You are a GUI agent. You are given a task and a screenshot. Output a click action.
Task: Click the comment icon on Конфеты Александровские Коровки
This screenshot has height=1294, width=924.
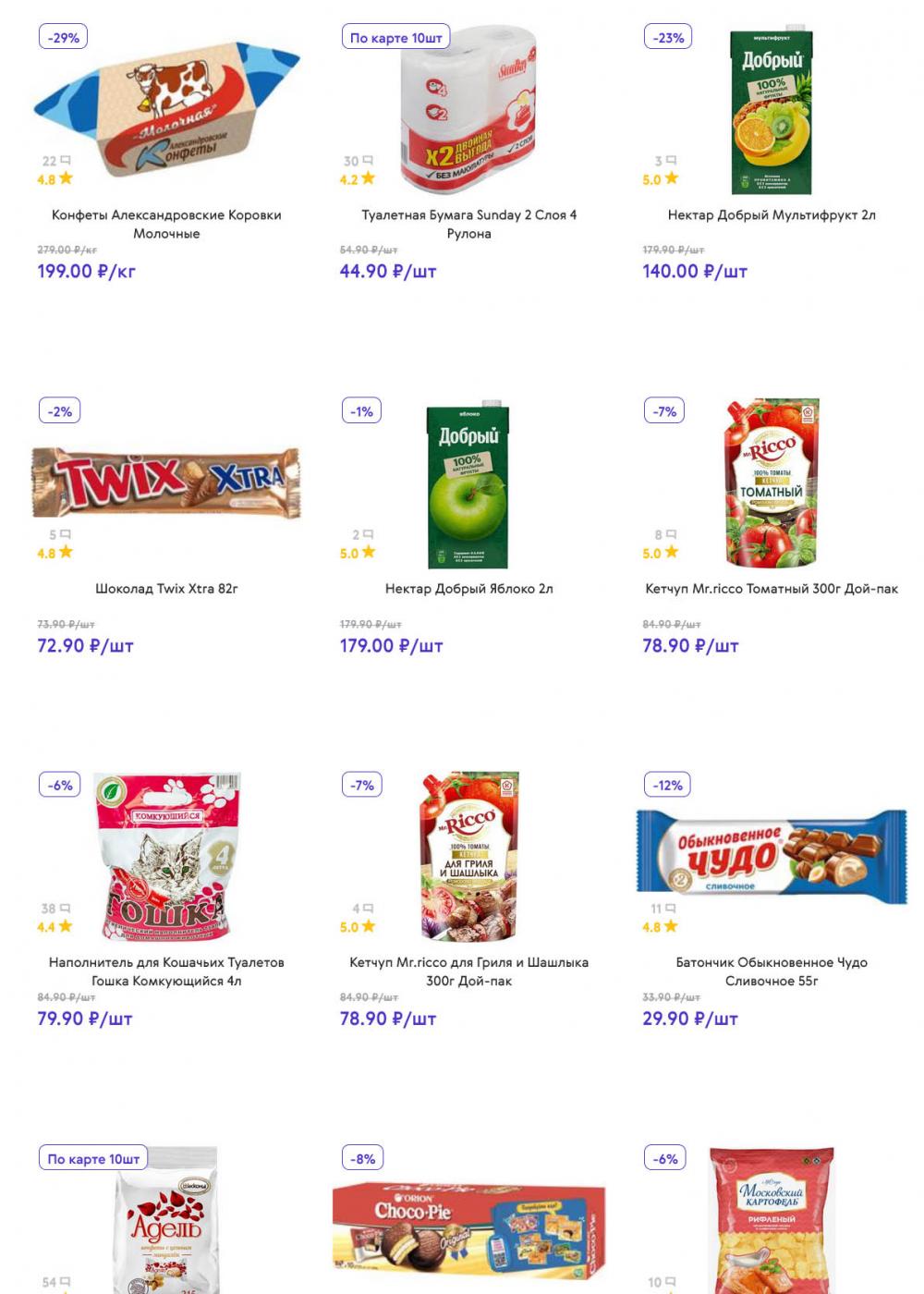tap(65, 160)
